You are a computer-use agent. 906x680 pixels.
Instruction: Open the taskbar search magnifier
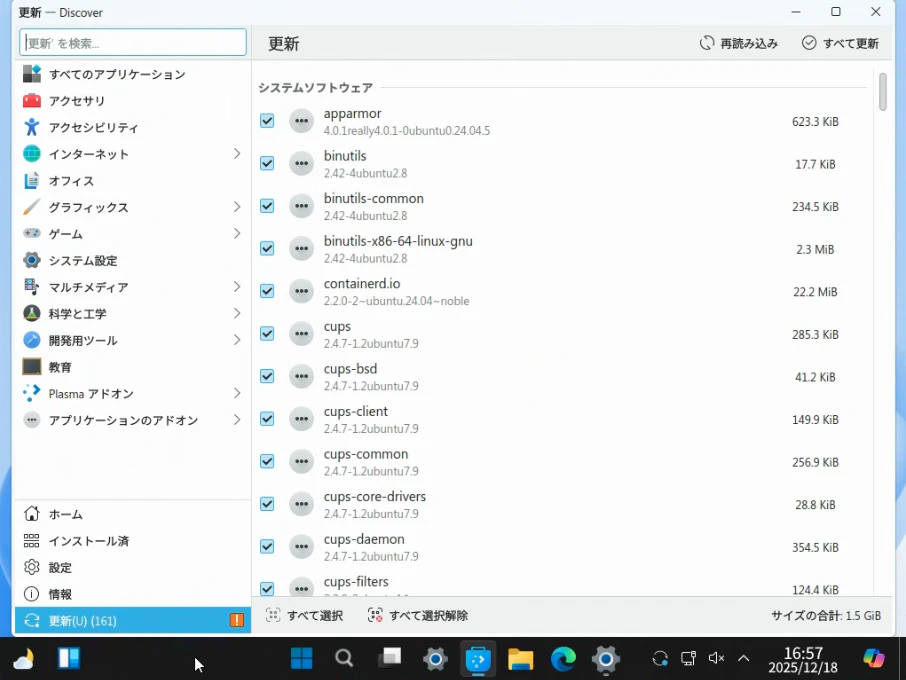[344, 658]
